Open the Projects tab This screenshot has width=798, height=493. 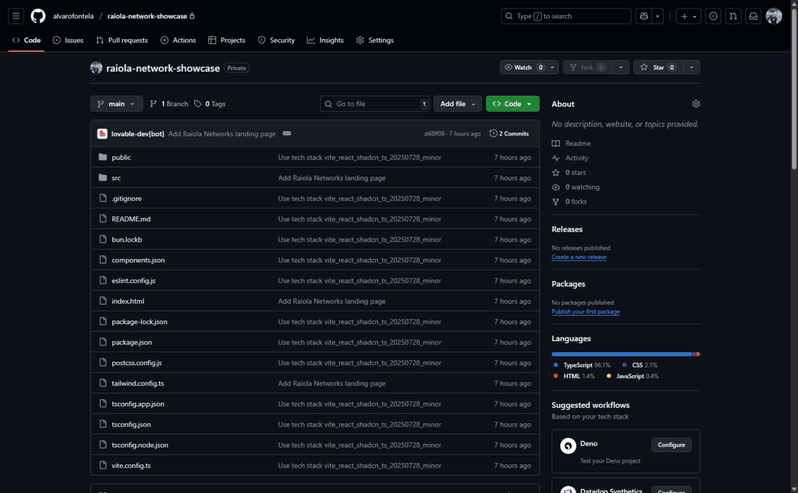[226, 40]
